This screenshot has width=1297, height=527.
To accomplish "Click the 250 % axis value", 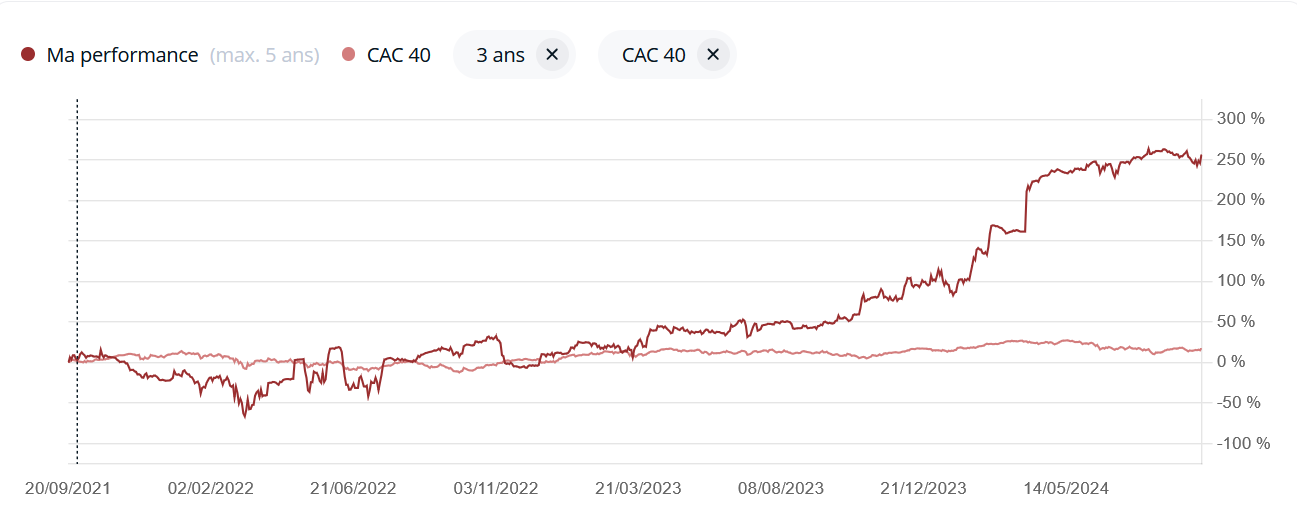I will [x=1240, y=159].
